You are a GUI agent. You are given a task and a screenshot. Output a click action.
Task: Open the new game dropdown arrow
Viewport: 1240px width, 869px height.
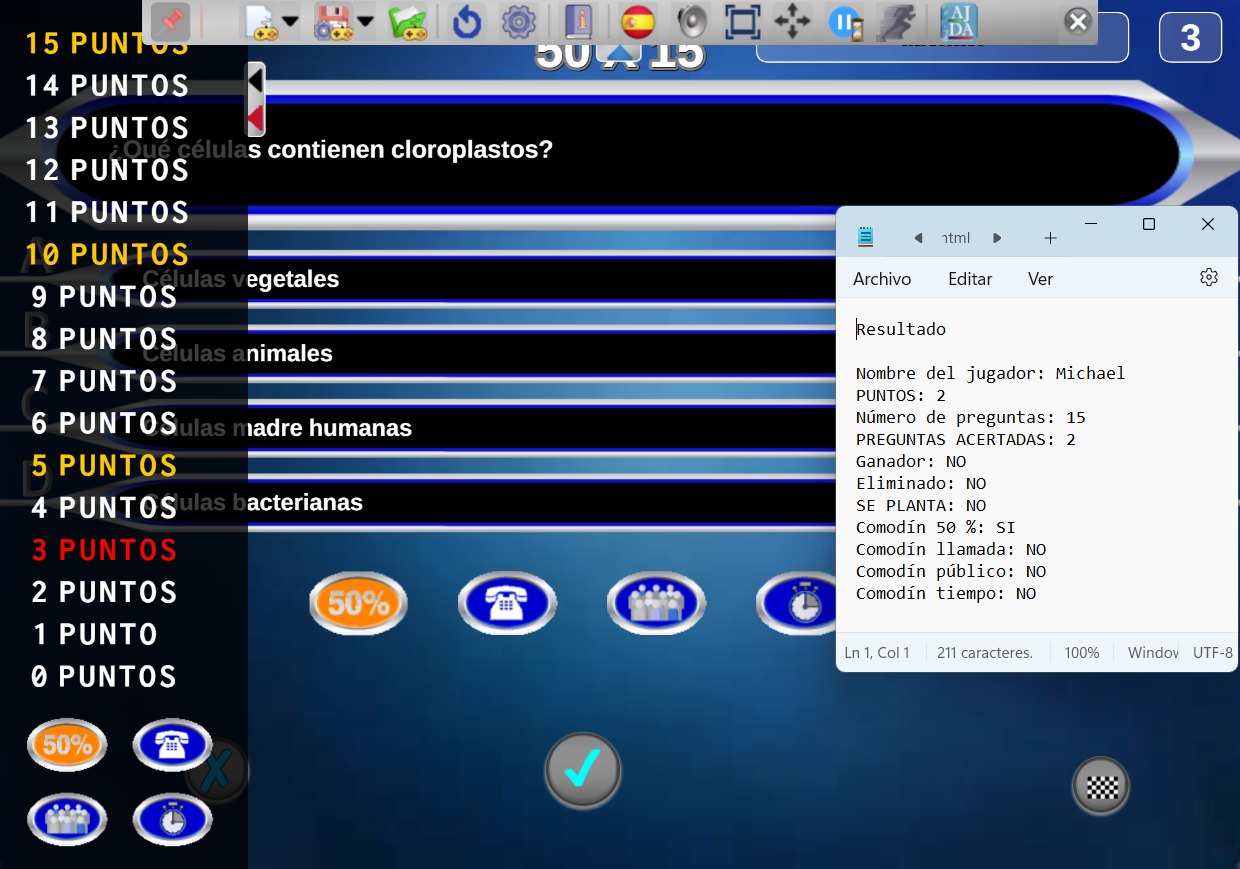[290, 21]
